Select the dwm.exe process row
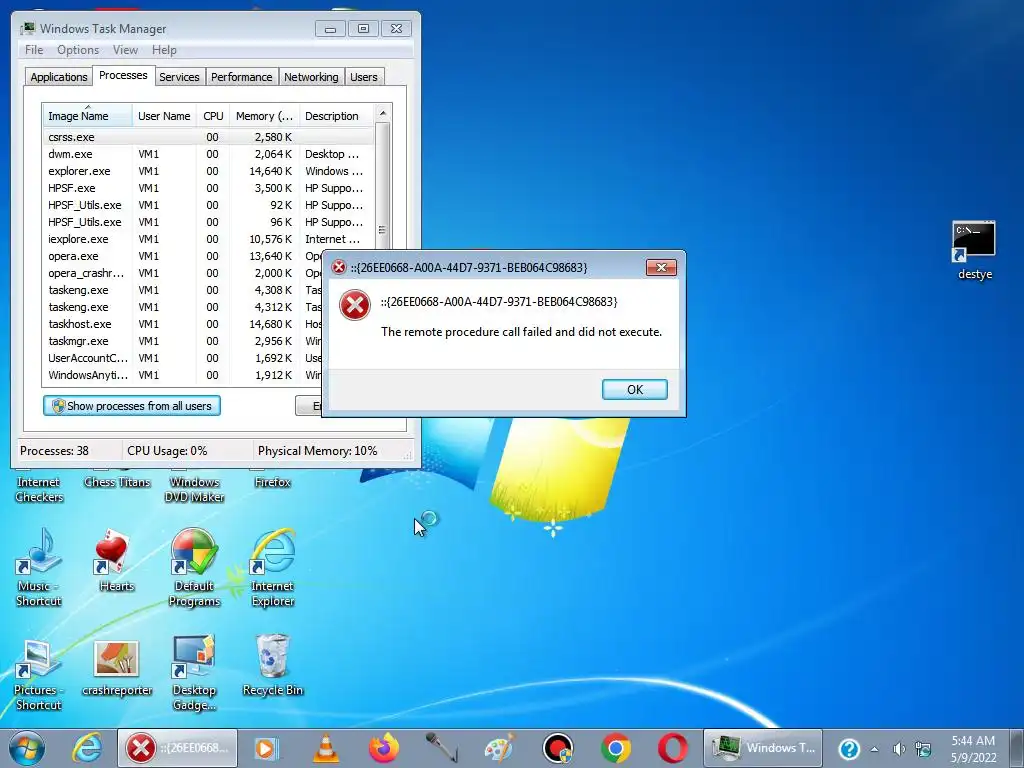The height and width of the screenshot is (768, 1024). click(x=208, y=154)
